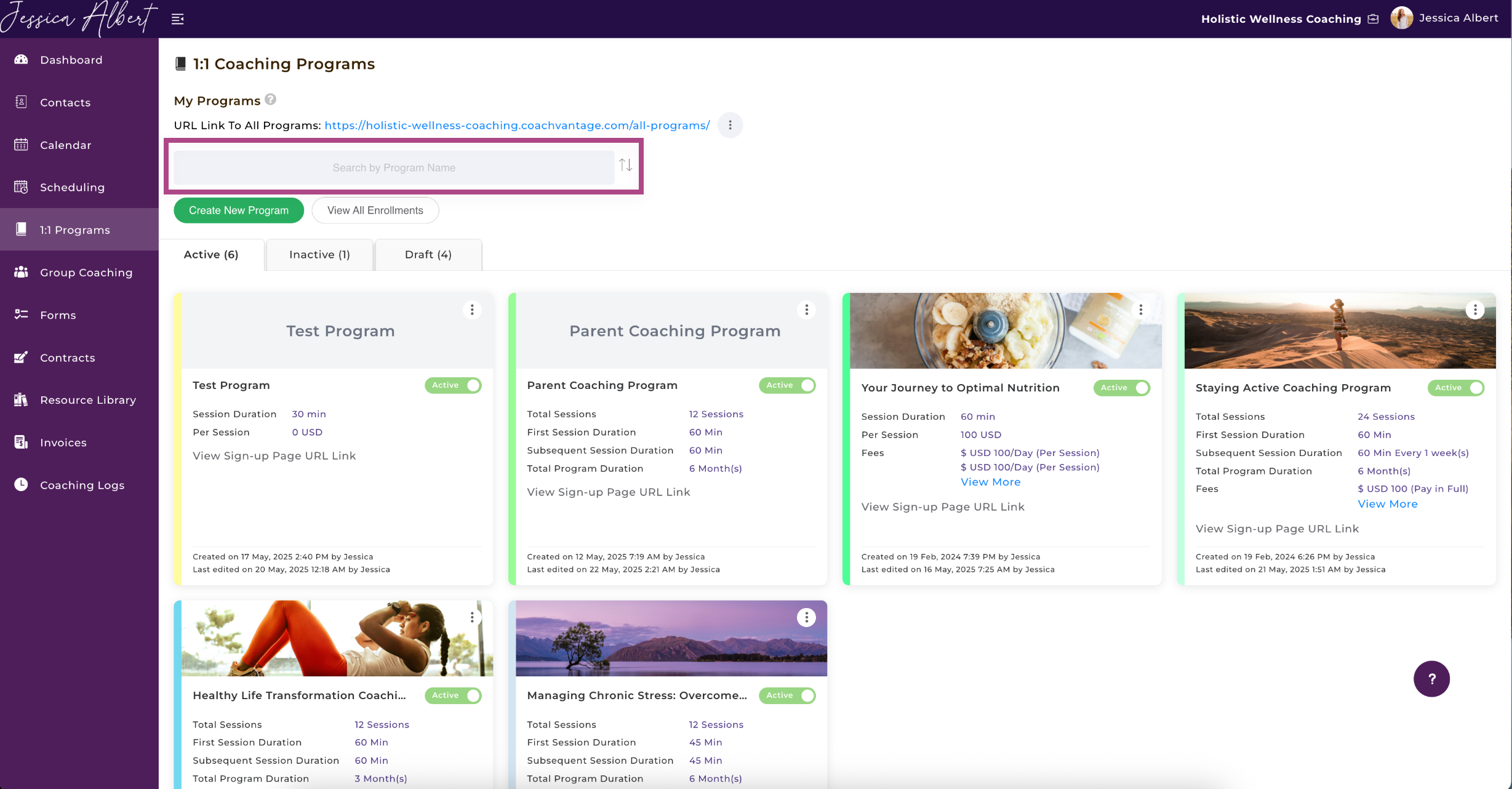Click Create New Program button
Viewport: 1512px width, 789px height.
click(x=239, y=210)
